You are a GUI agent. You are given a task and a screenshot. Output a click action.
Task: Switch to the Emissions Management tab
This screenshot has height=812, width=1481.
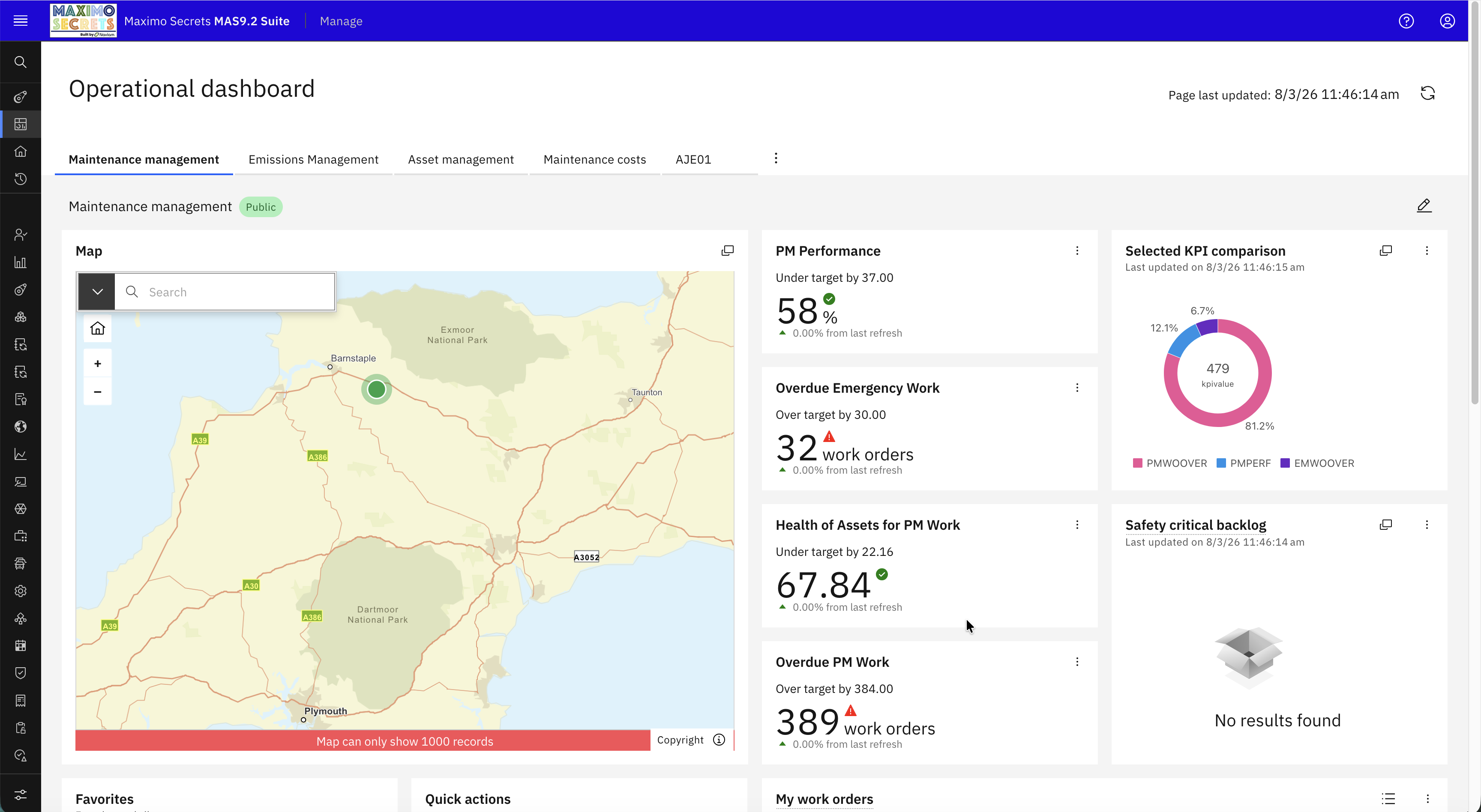point(313,160)
